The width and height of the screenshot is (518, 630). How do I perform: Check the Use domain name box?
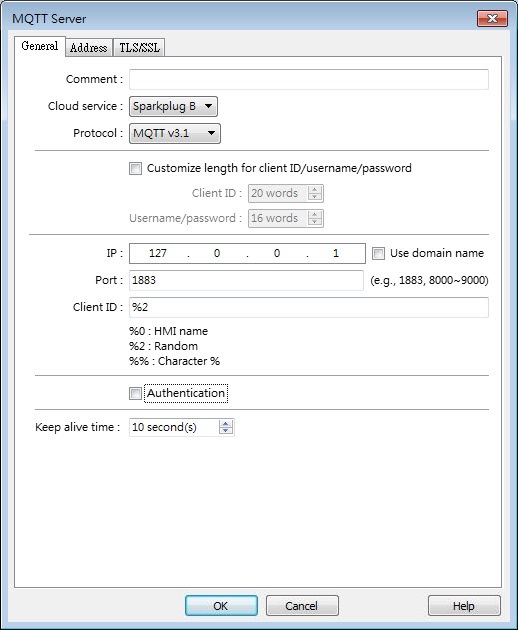[378, 254]
